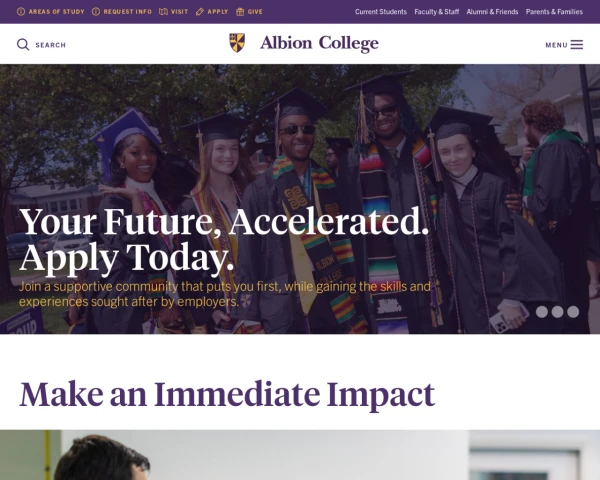The image size is (600, 480).
Task: Click the Make an Immediate Impact heading
Action: pyautogui.click(x=227, y=394)
